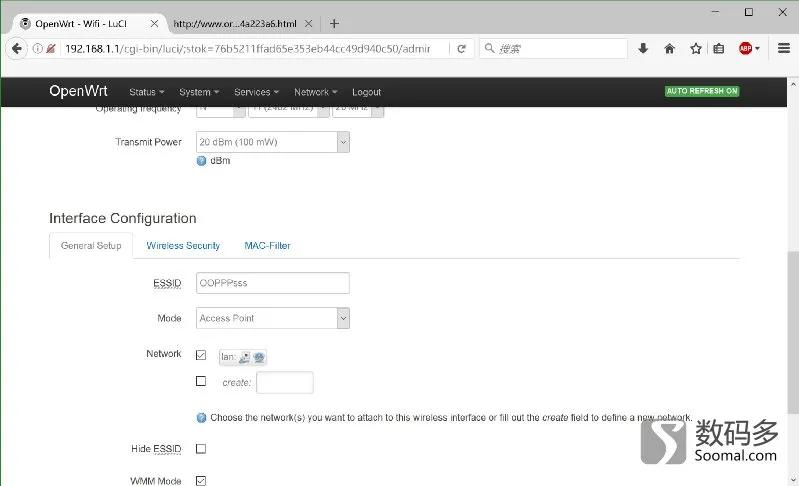Close the second tab with html URL
The height and width of the screenshot is (486, 799).
308,23
